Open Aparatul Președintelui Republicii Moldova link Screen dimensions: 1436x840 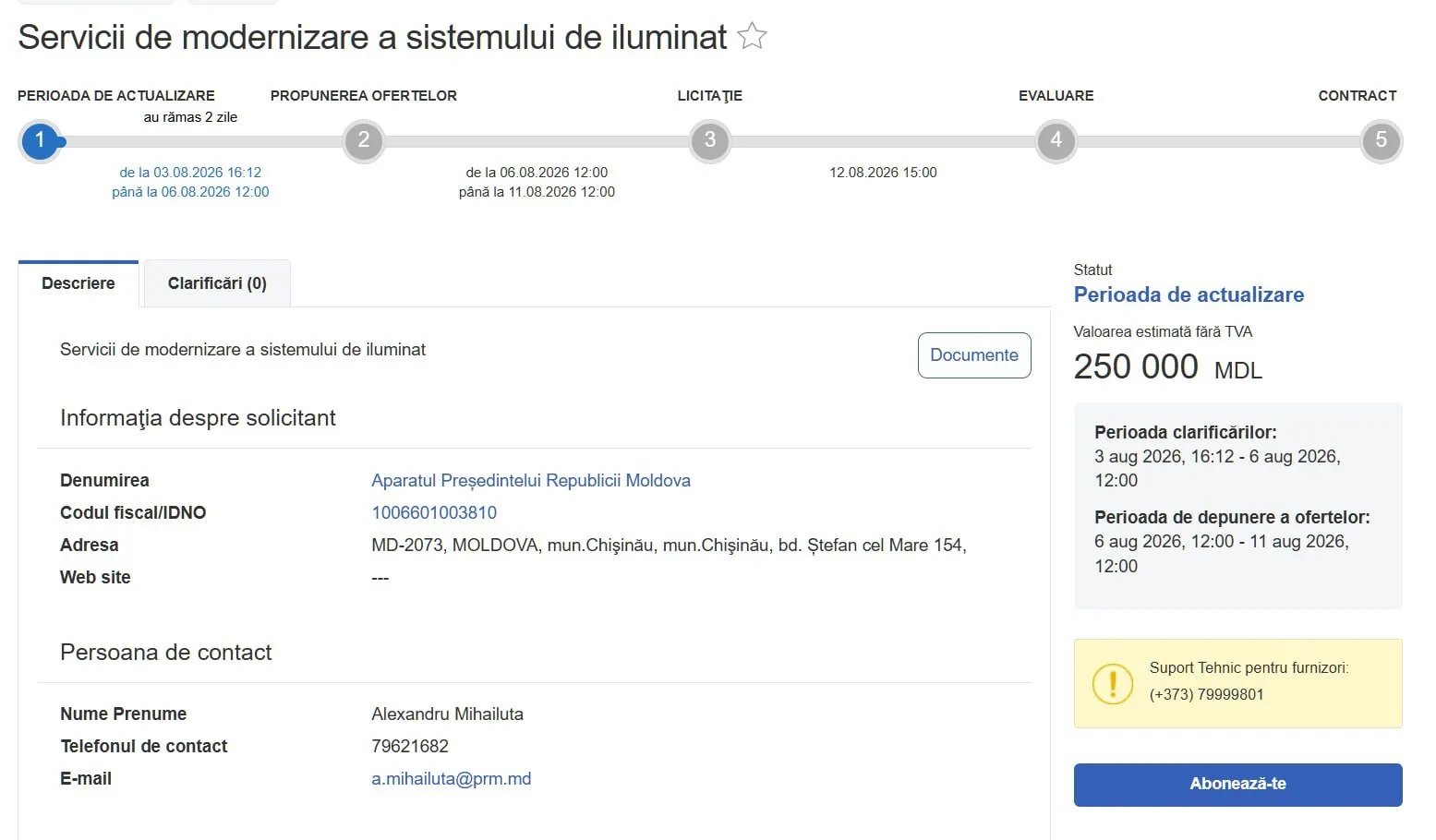coord(531,480)
